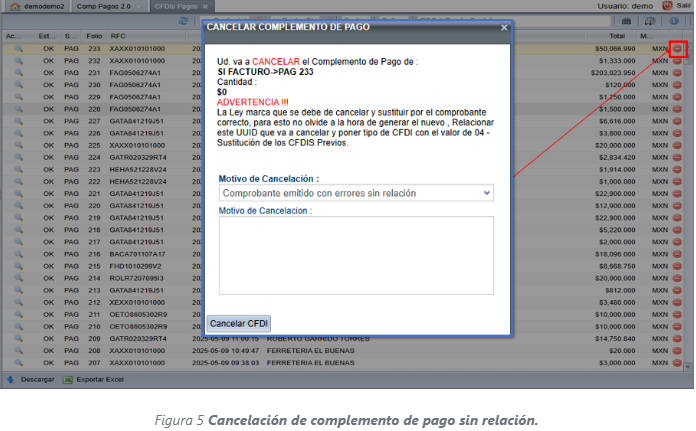This screenshot has height=431, width=696.
Task: Click the red cancel icon for folio 233
Action: point(677,48)
